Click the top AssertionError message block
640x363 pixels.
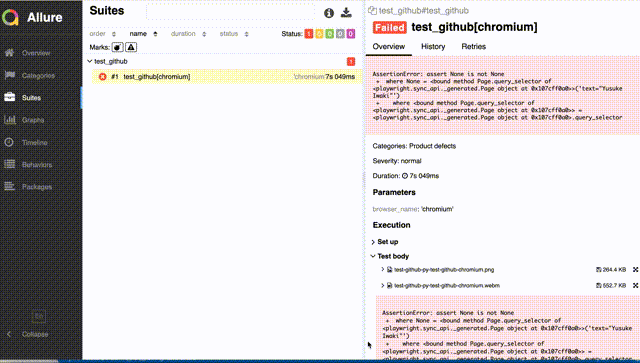[x=502, y=96]
